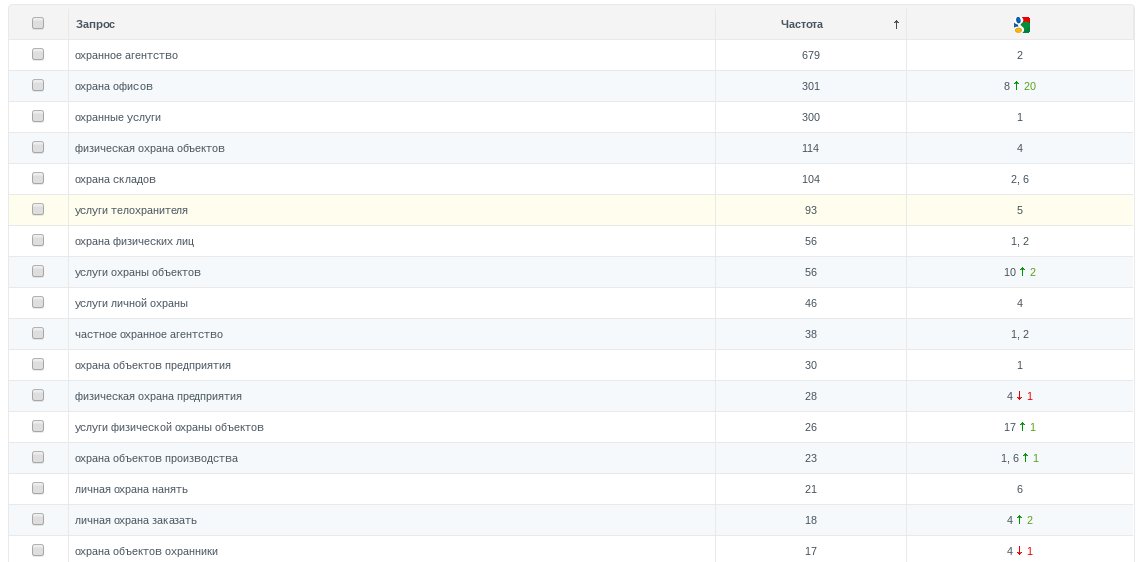Screen dimensions: 1147x562
Task: Click red down arrow in охрана объектов охранники row
Action: coord(1020,551)
